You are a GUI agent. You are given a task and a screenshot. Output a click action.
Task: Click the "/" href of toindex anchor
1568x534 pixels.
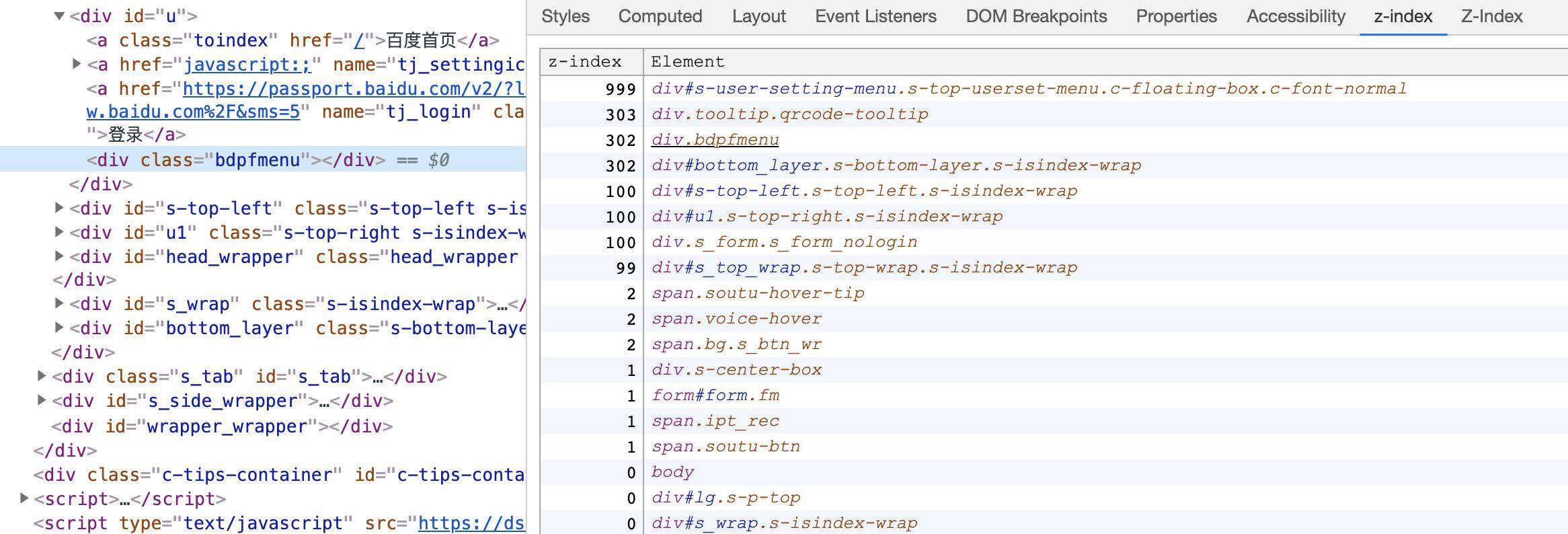[359, 40]
